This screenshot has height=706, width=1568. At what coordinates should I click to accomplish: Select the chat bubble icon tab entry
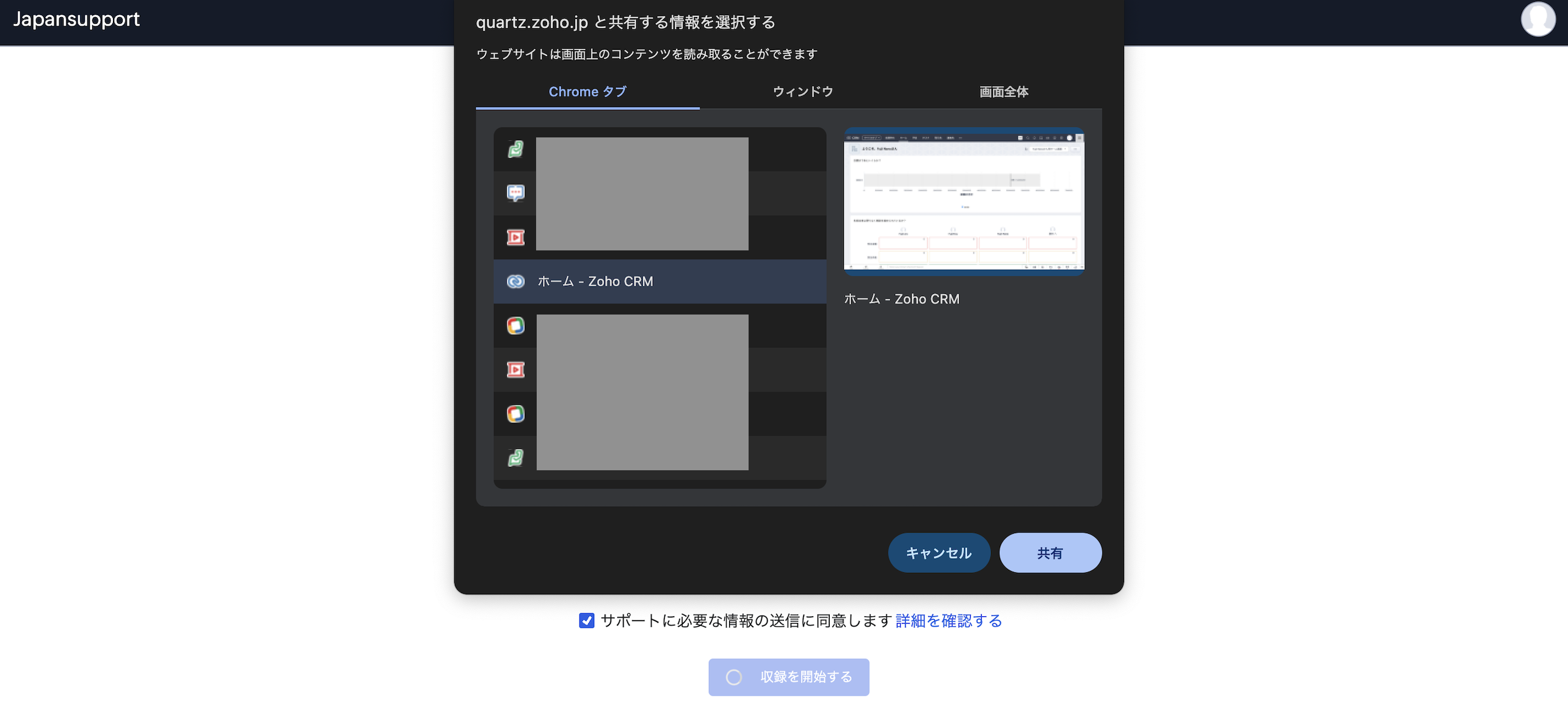pos(515,193)
